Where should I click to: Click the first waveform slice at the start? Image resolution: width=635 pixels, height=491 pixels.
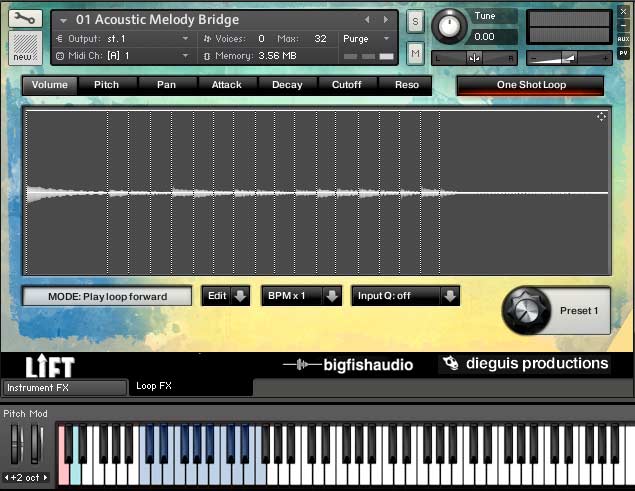[x=67, y=193]
